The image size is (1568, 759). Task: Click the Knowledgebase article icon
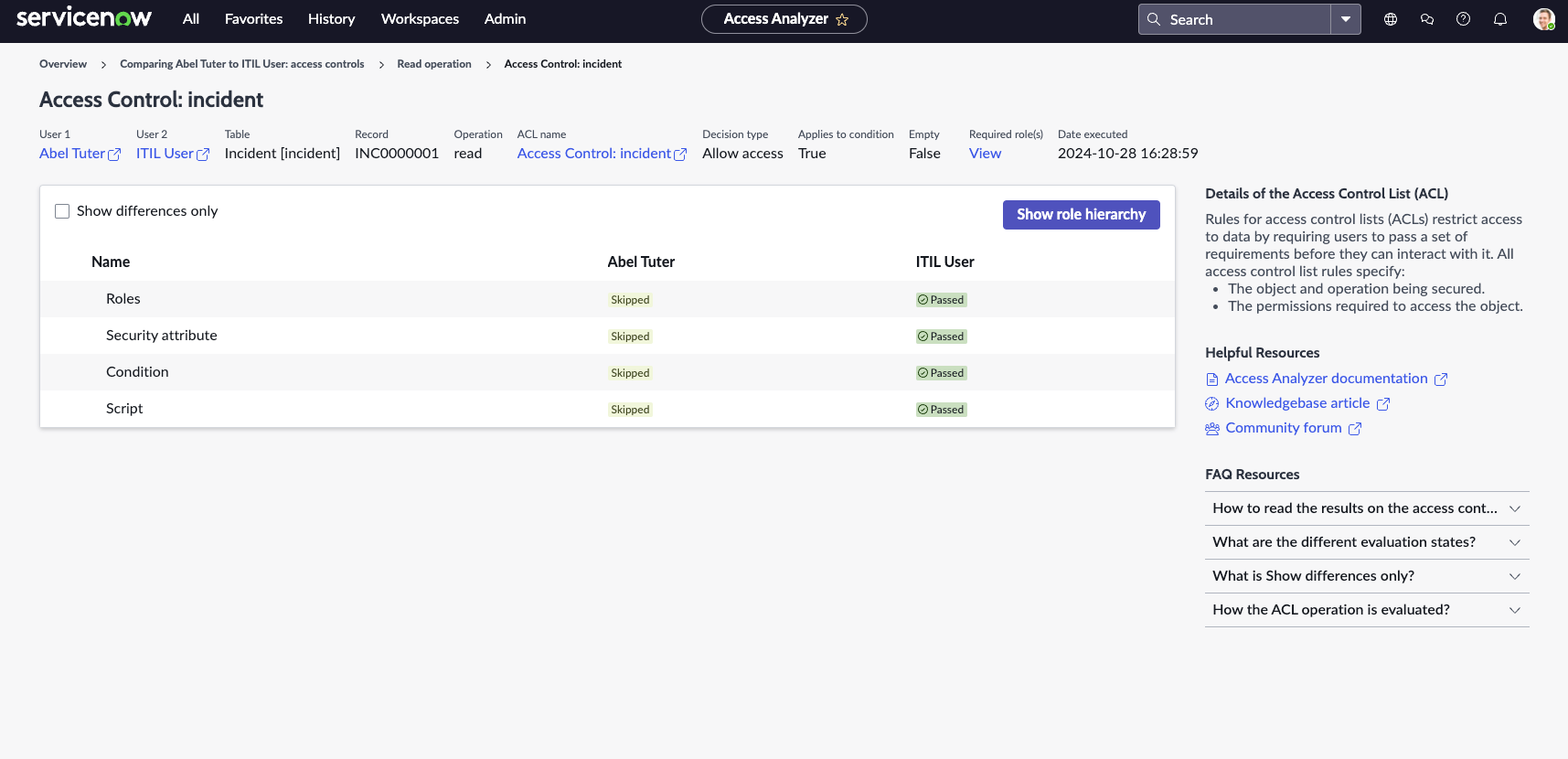coord(1212,404)
